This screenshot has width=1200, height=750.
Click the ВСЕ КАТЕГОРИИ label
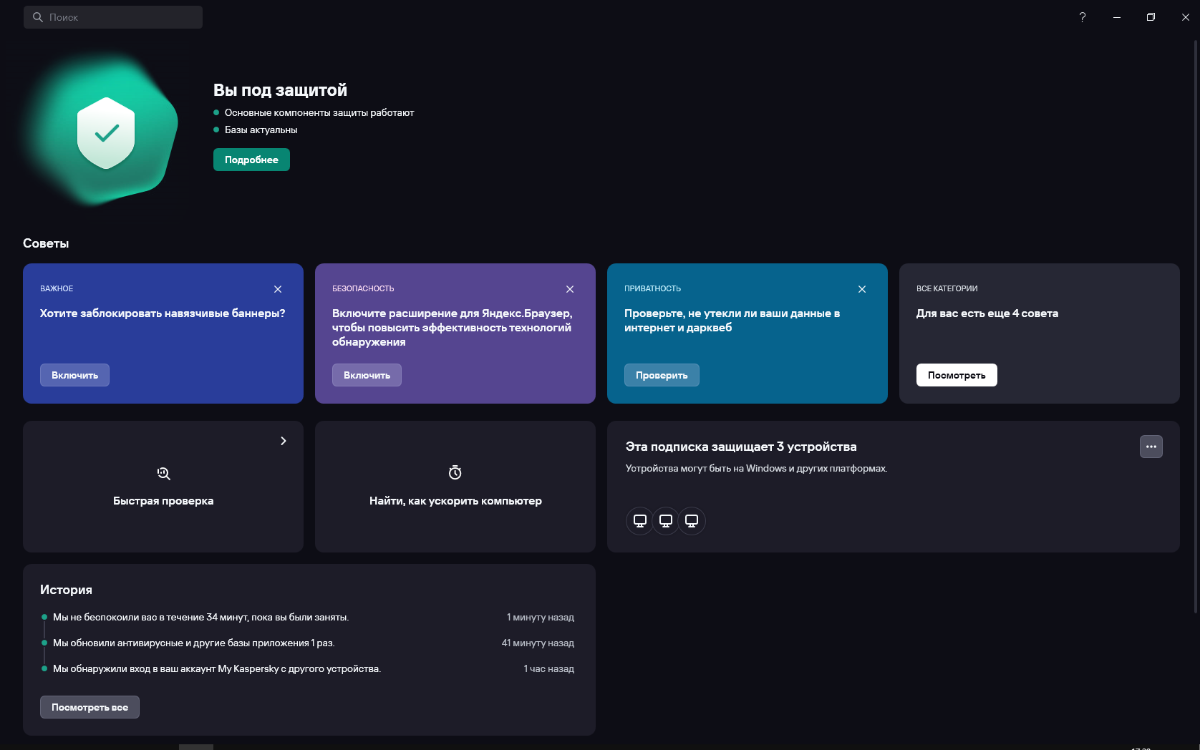coord(946,289)
